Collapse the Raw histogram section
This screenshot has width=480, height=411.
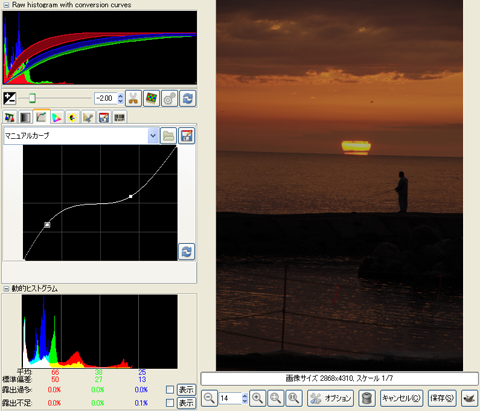point(6,5)
